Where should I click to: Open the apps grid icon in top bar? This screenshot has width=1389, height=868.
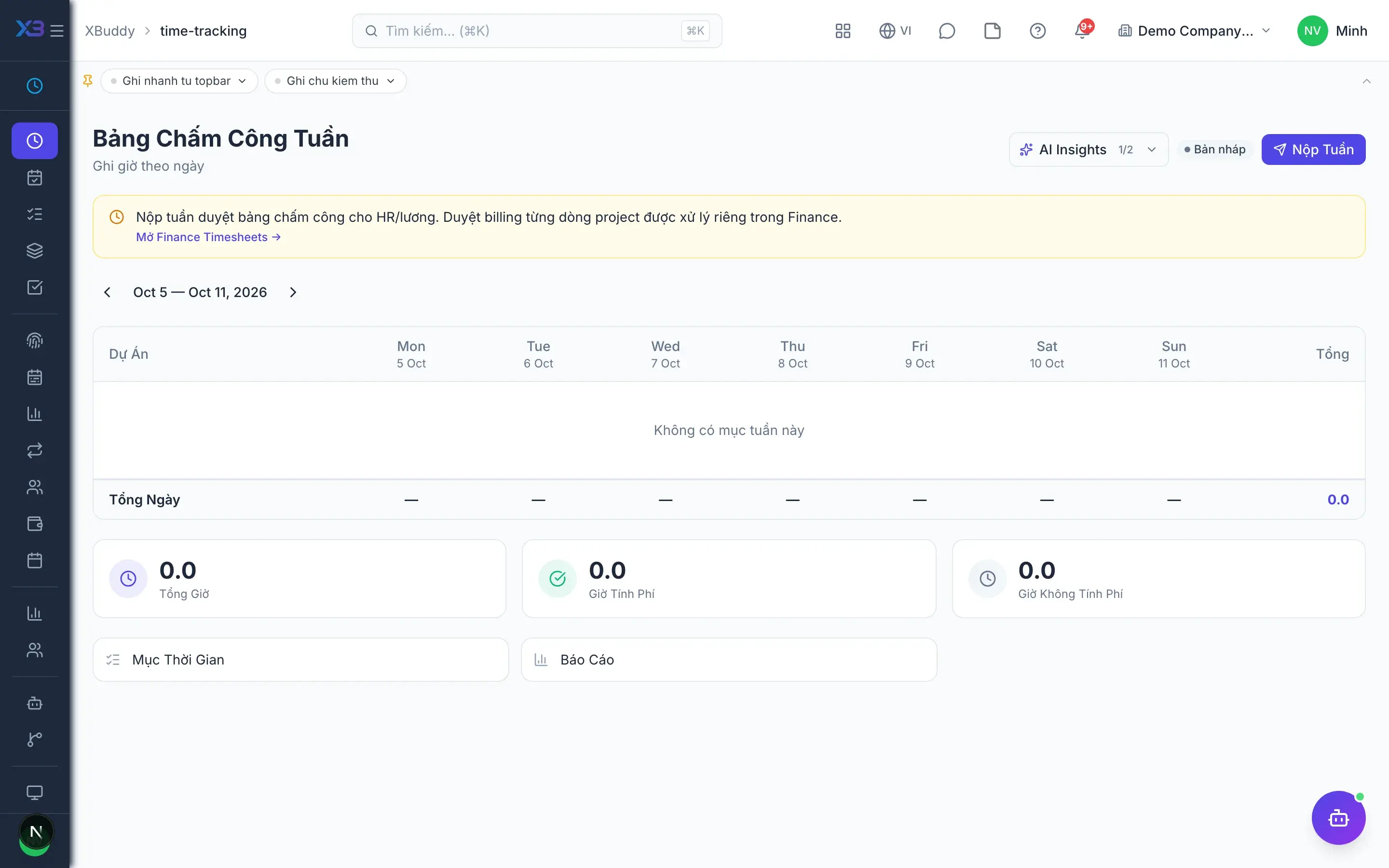tap(843, 31)
